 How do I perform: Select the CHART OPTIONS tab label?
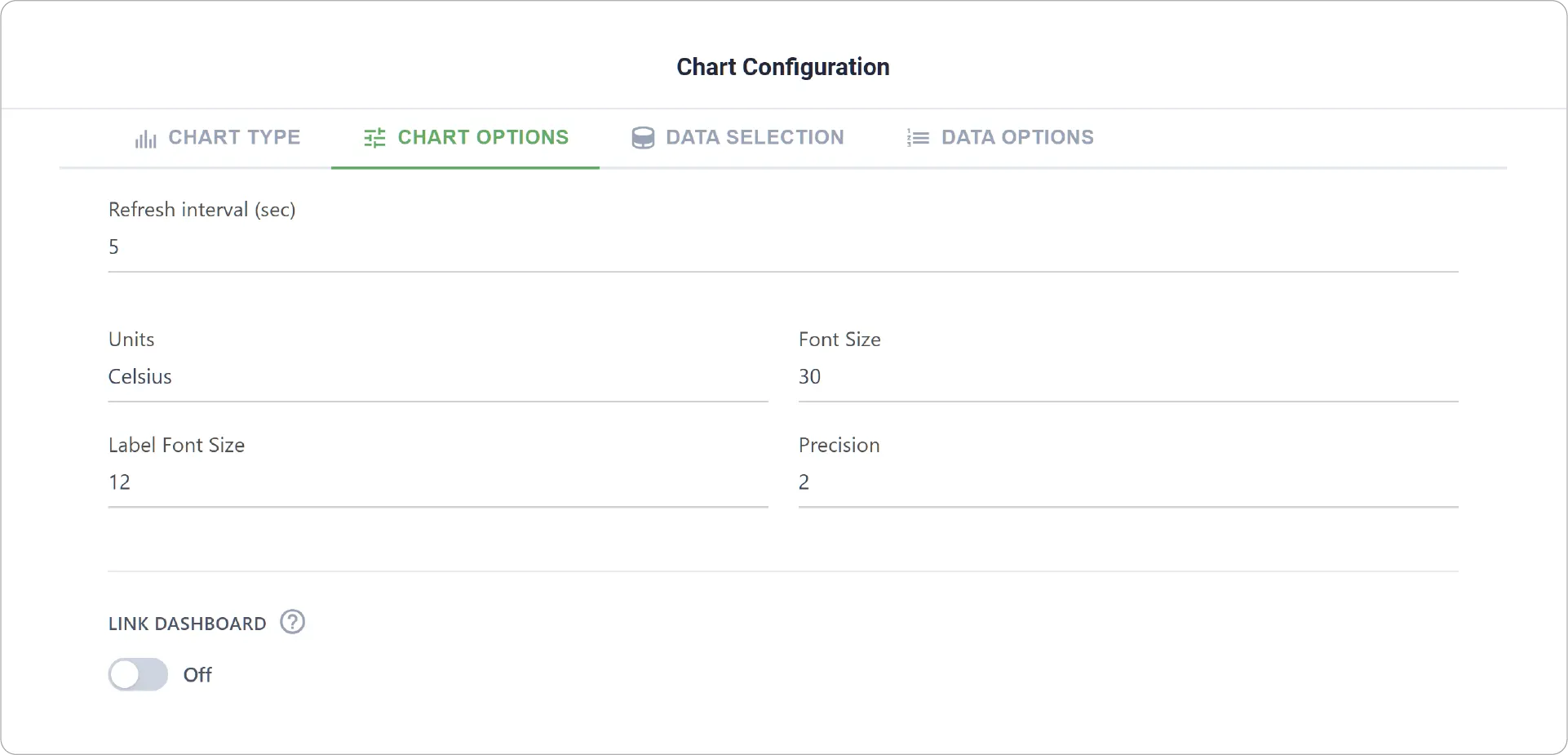tap(483, 137)
